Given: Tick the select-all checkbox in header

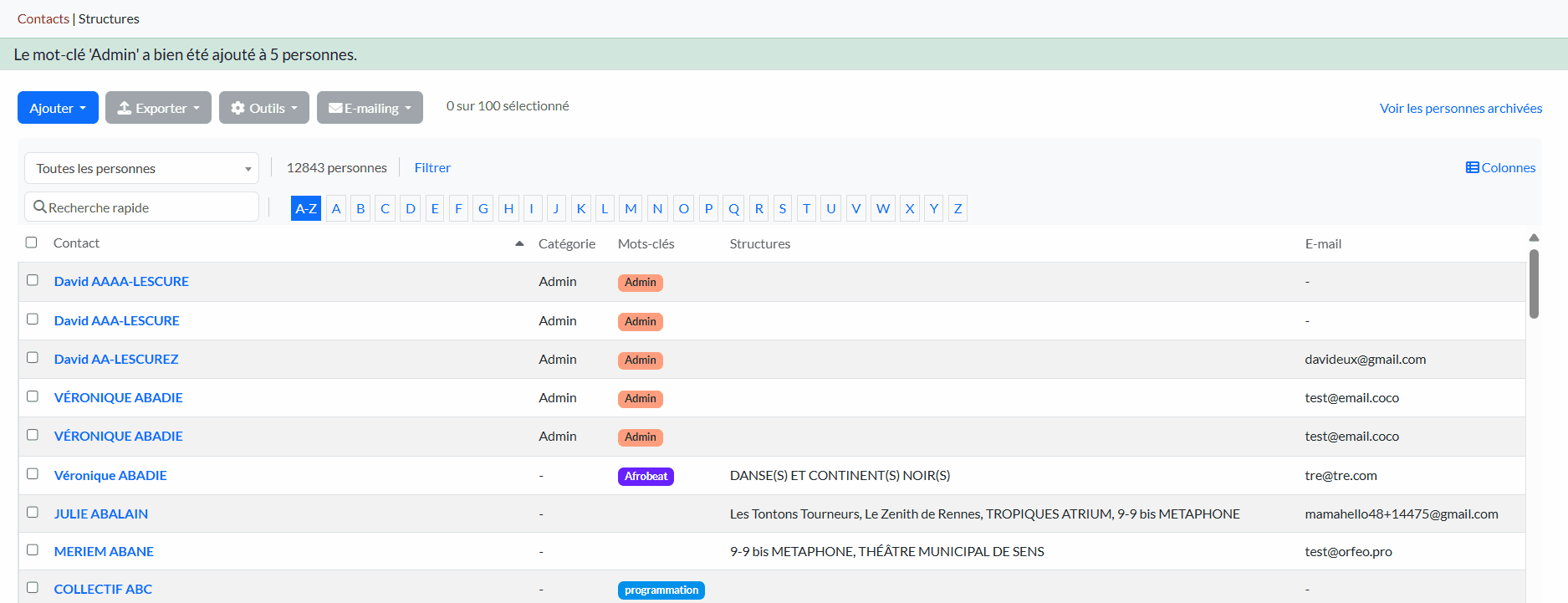Looking at the screenshot, I should (x=32, y=243).
